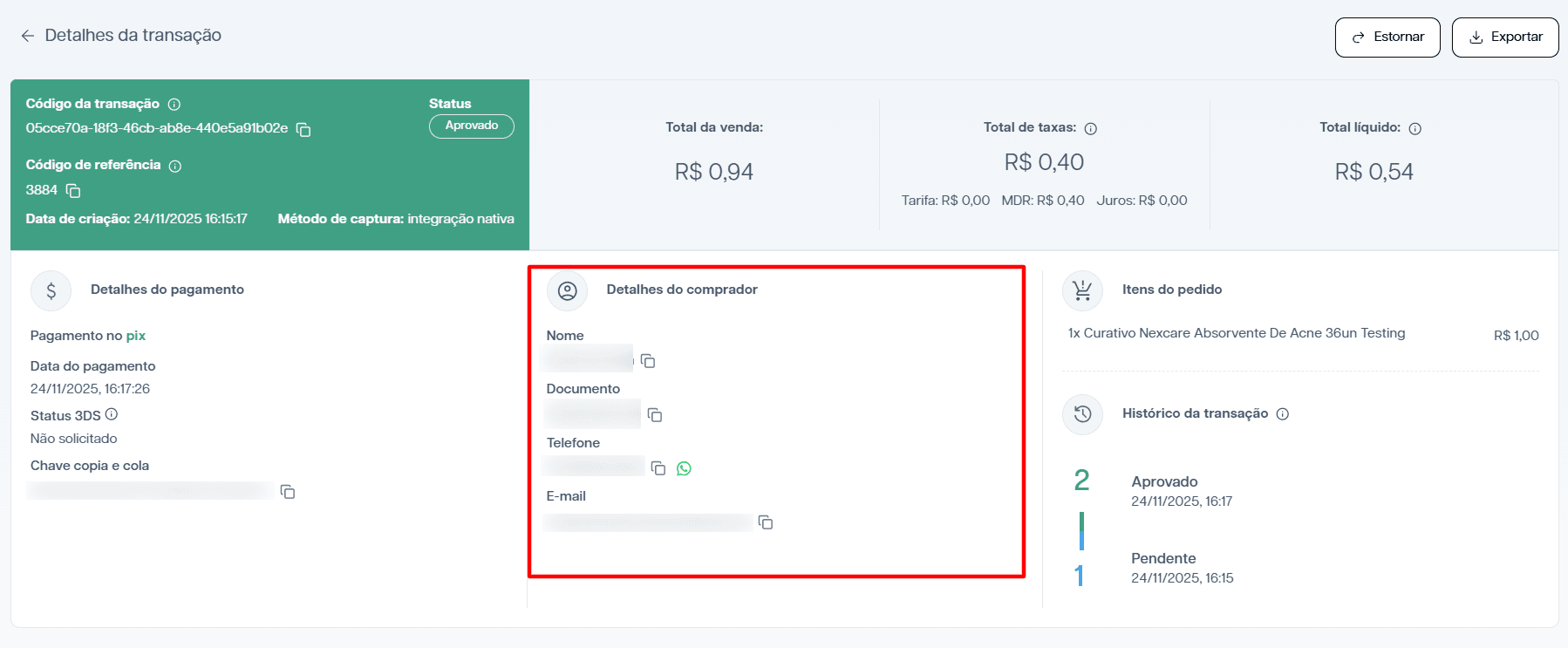Copy the reference code 3884
This screenshot has width=1568, height=648.
click(x=73, y=190)
